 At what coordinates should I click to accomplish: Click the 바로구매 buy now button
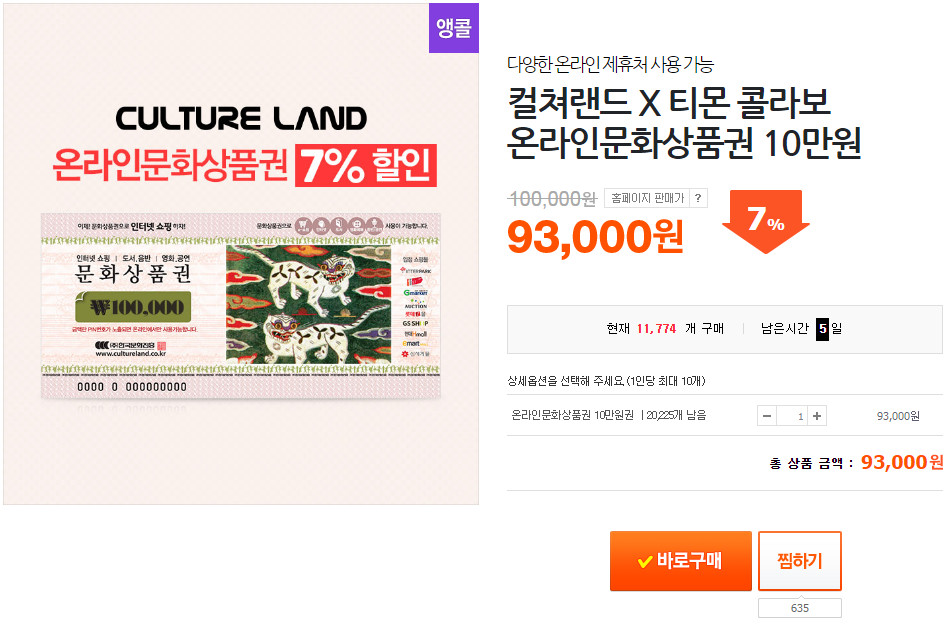(680, 560)
